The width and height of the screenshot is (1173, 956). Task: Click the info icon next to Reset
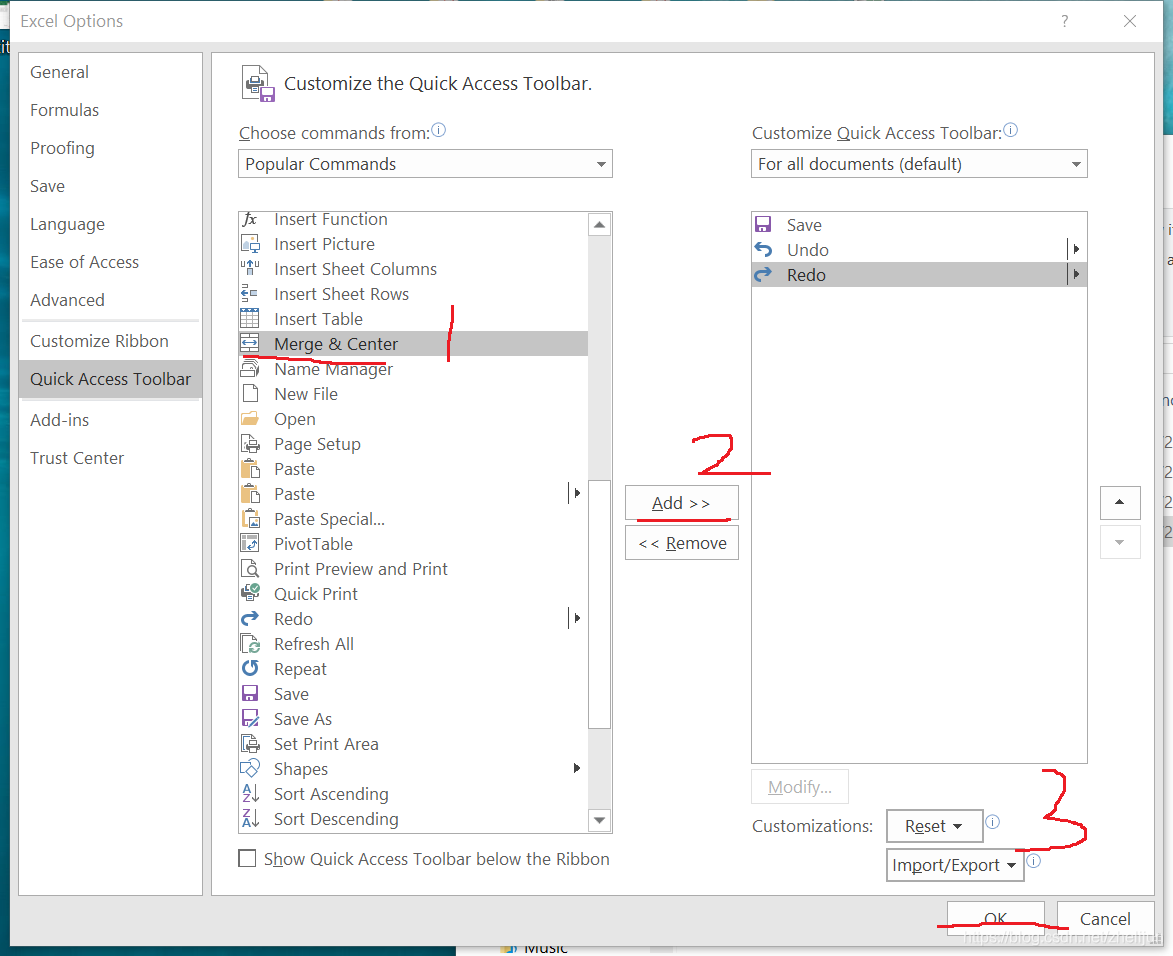point(993,821)
